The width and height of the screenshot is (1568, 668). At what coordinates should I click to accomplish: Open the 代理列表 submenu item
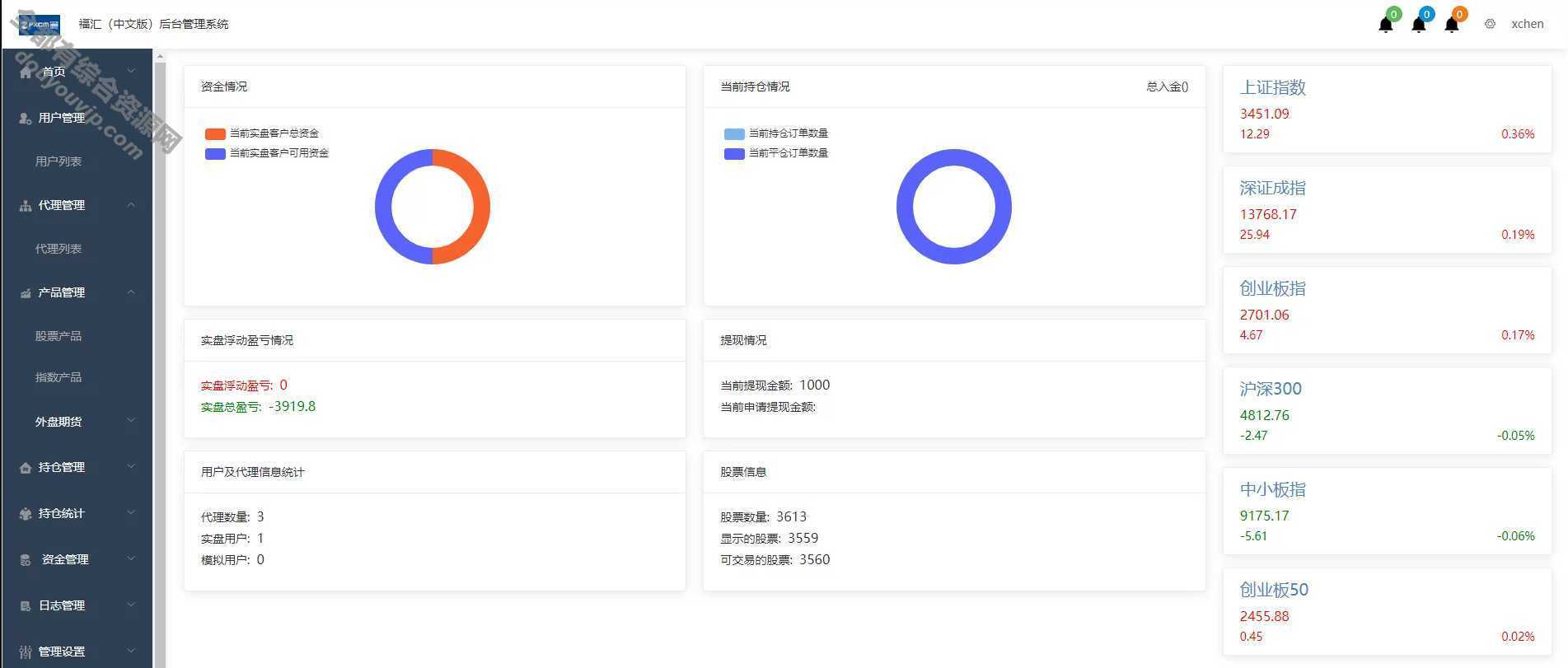(x=59, y=249)
